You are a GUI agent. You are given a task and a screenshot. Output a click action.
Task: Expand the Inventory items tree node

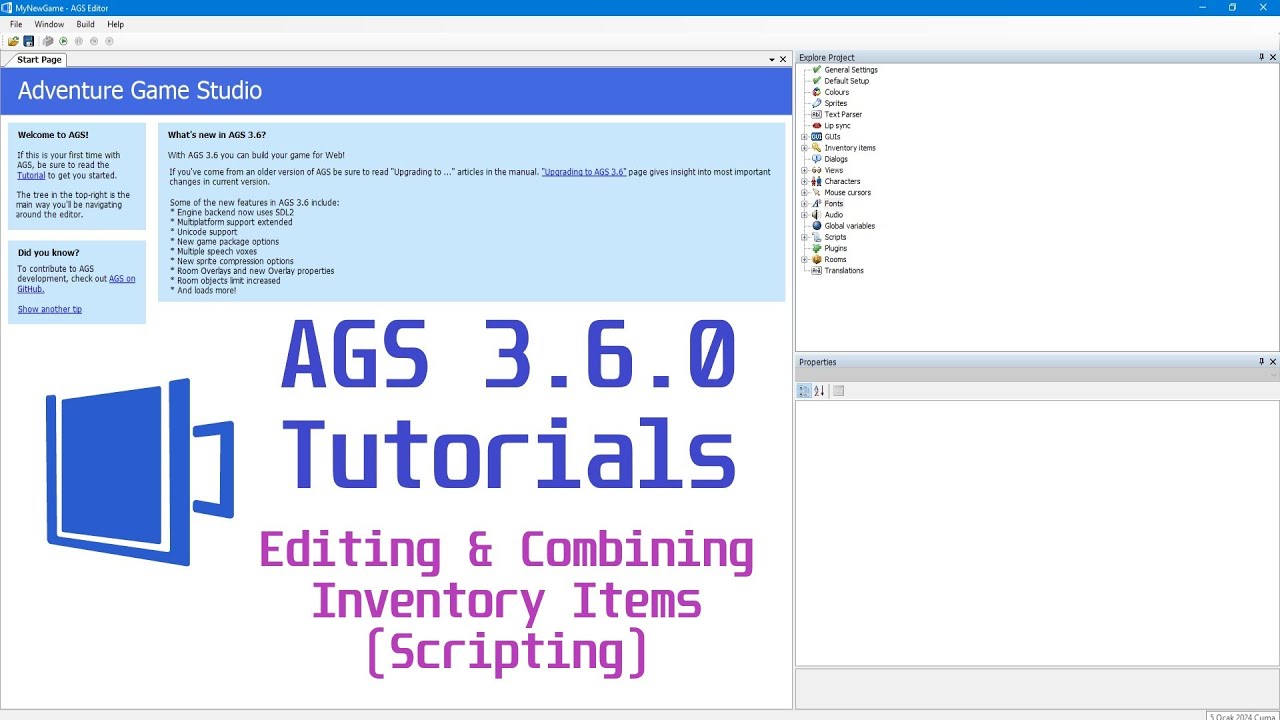click(804, 148)
